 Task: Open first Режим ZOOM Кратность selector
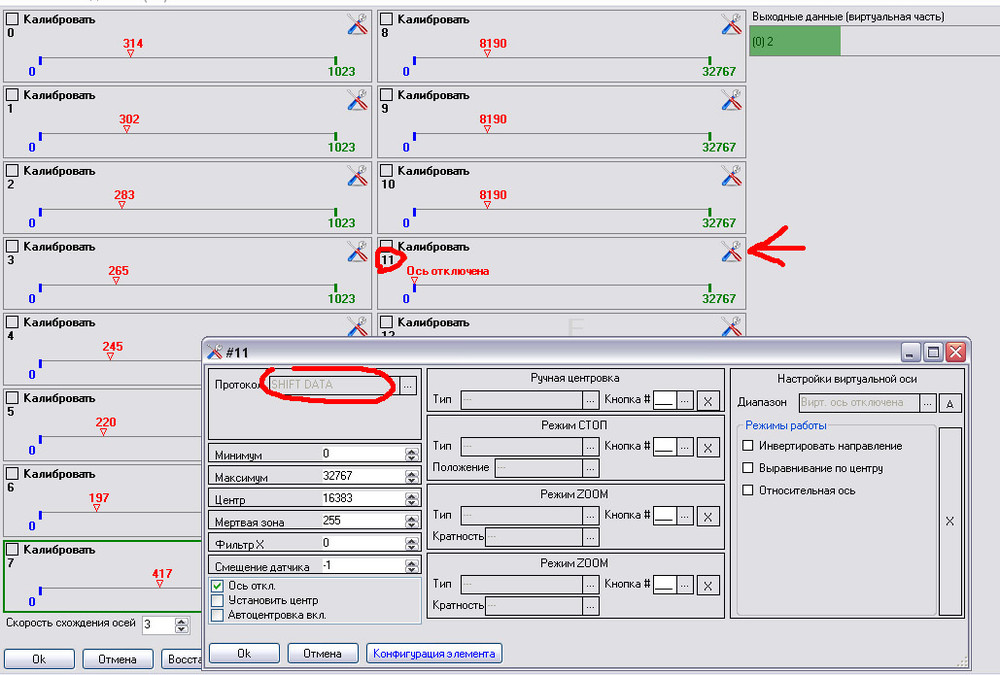click(x=591, y=537)
